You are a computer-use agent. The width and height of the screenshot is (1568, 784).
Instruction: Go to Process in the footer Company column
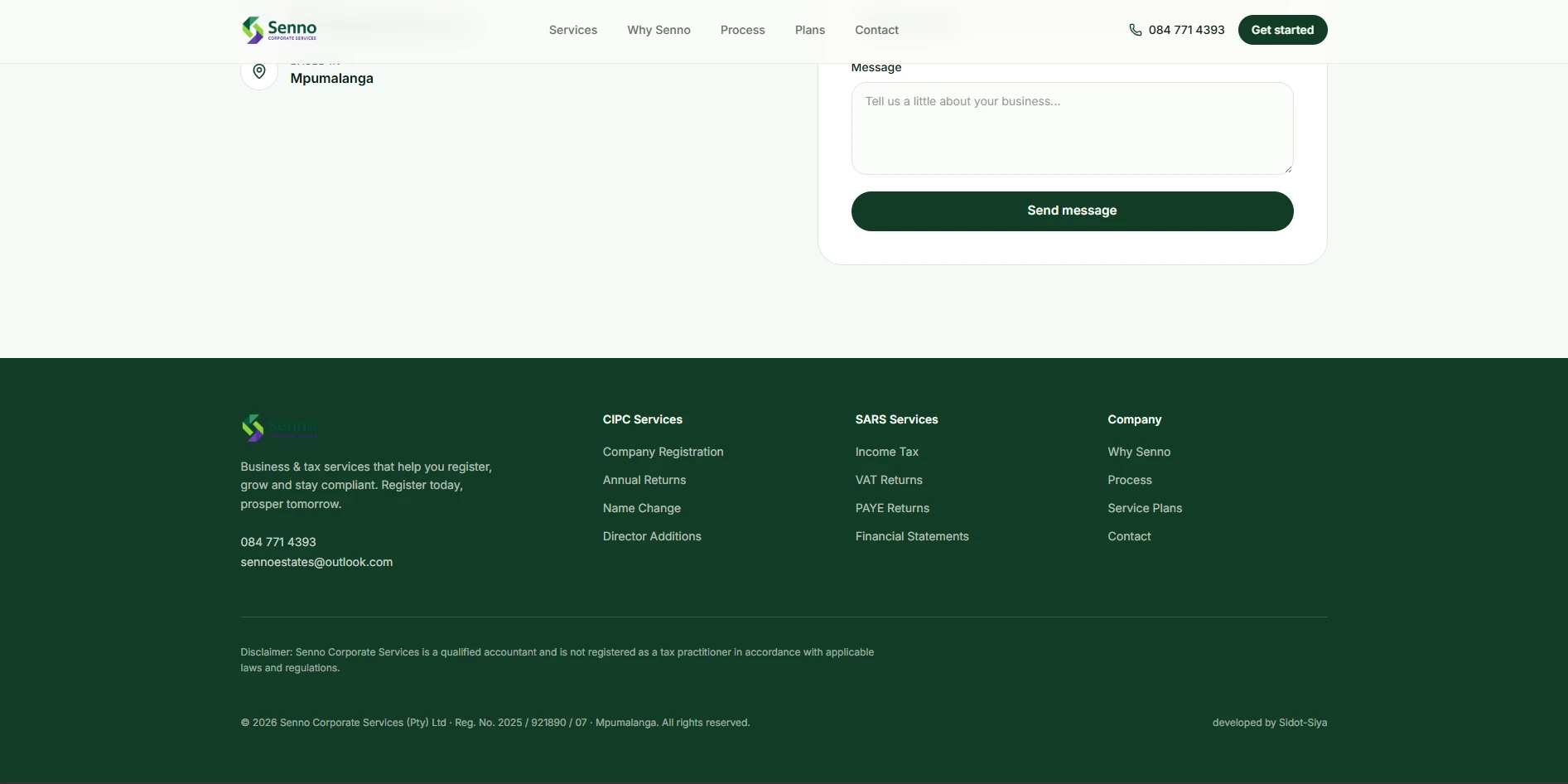(1130, 480)
